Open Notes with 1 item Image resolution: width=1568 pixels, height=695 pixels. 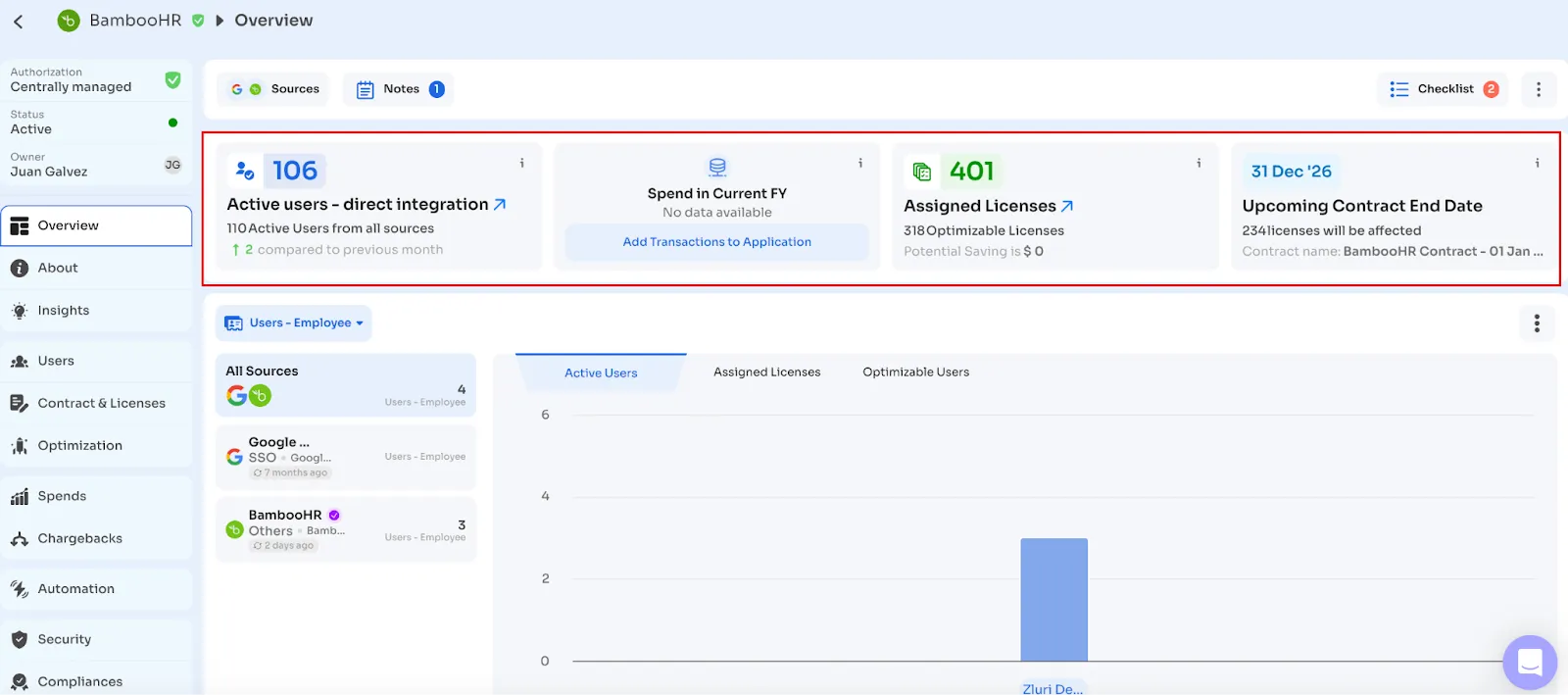399,89
